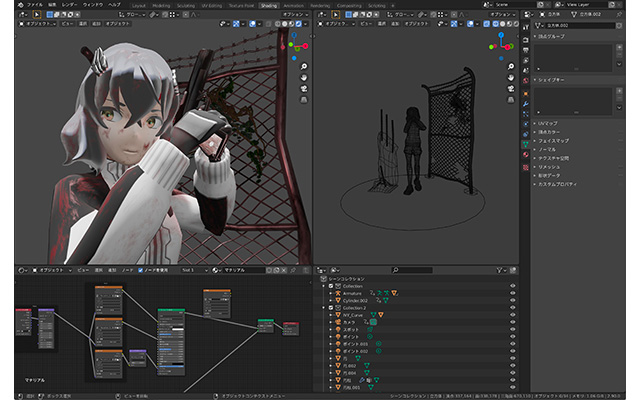The width and height of the screenshot is (640, 400).
Task: Open the View Layer properties tab
Action: coord(526,60)
